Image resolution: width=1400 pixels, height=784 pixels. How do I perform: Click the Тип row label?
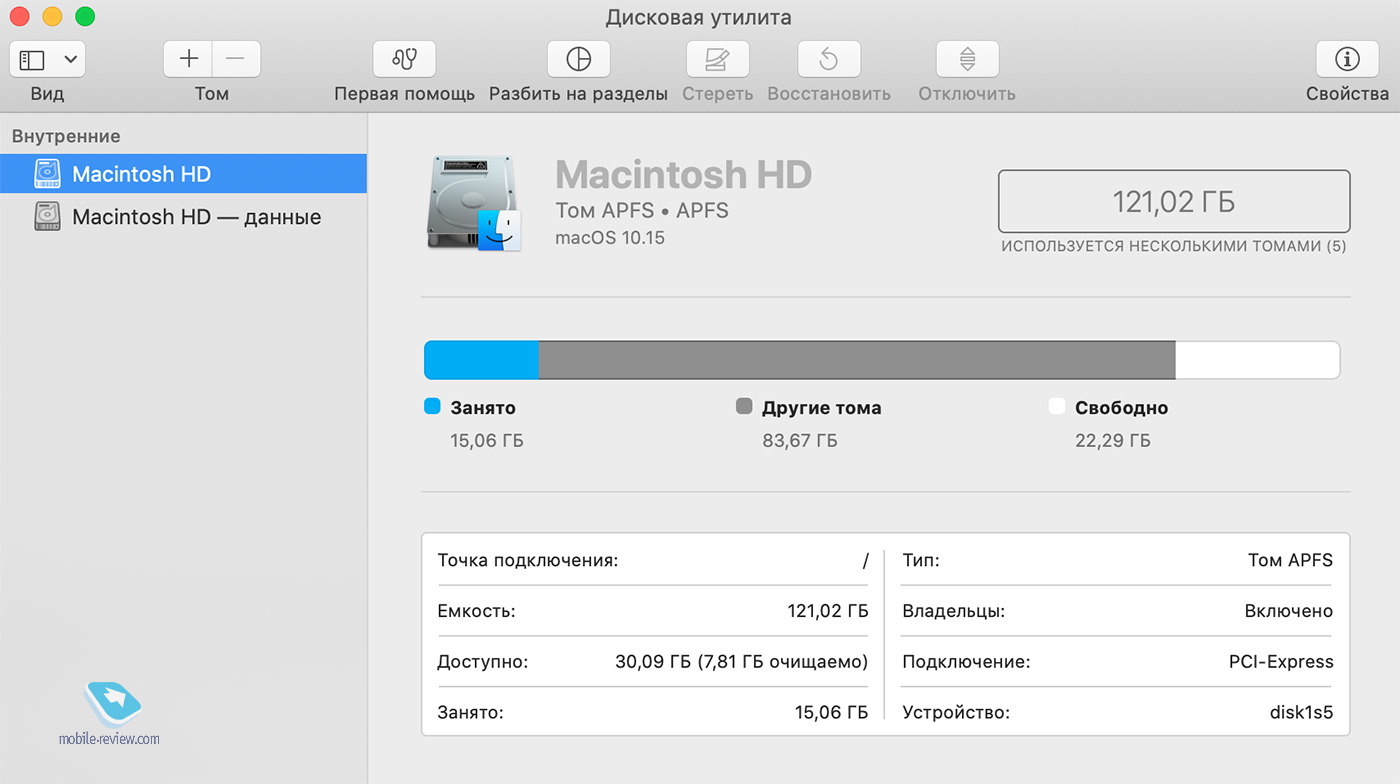pyautogui.click(x=921, y=560)
